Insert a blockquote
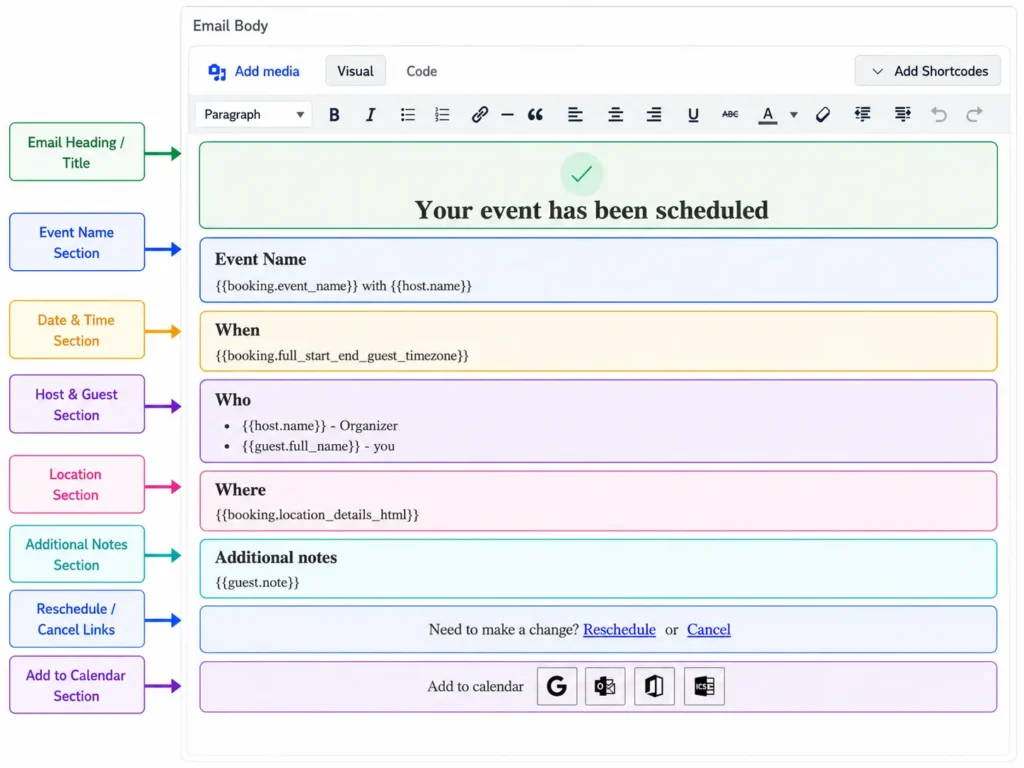Screen dimensions: 1024x768 (x=535, y=115)
